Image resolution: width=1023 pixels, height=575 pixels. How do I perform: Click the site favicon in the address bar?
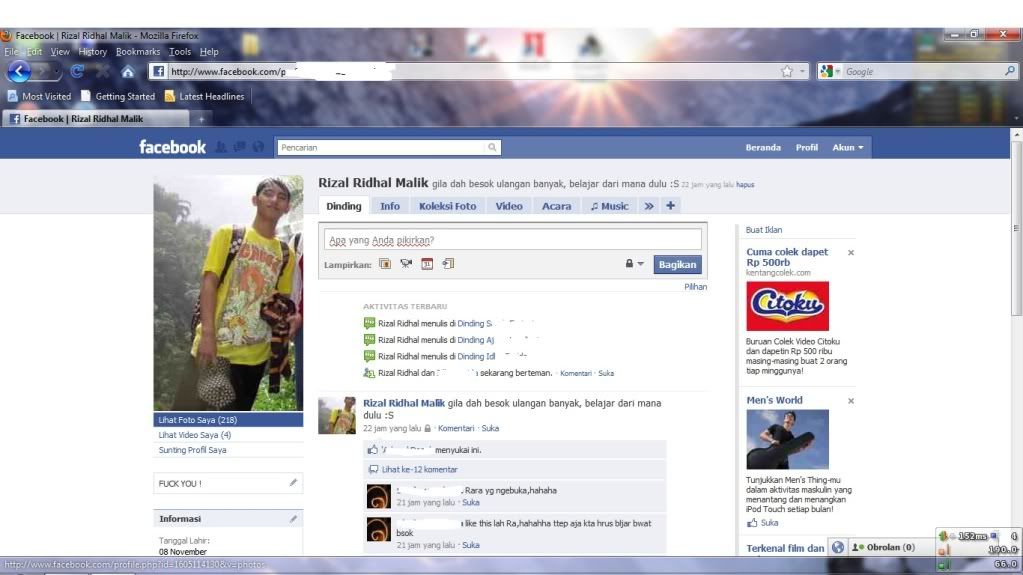point(157,71)
